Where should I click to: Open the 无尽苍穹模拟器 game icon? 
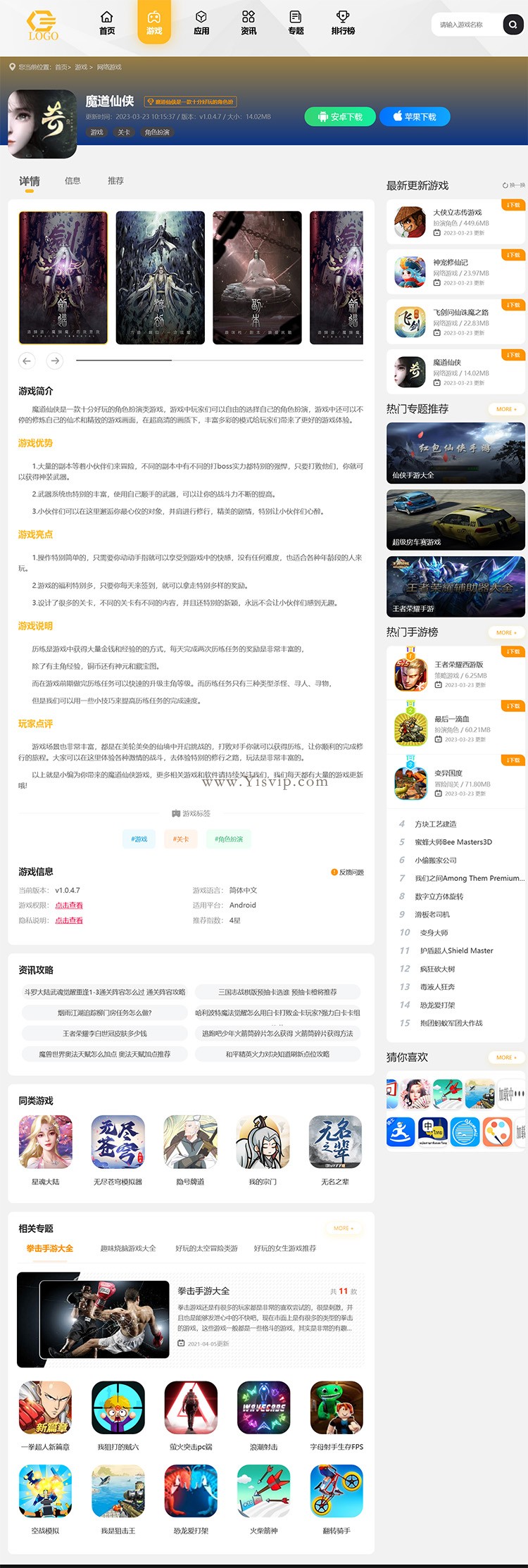click(x=118, y=1141)
